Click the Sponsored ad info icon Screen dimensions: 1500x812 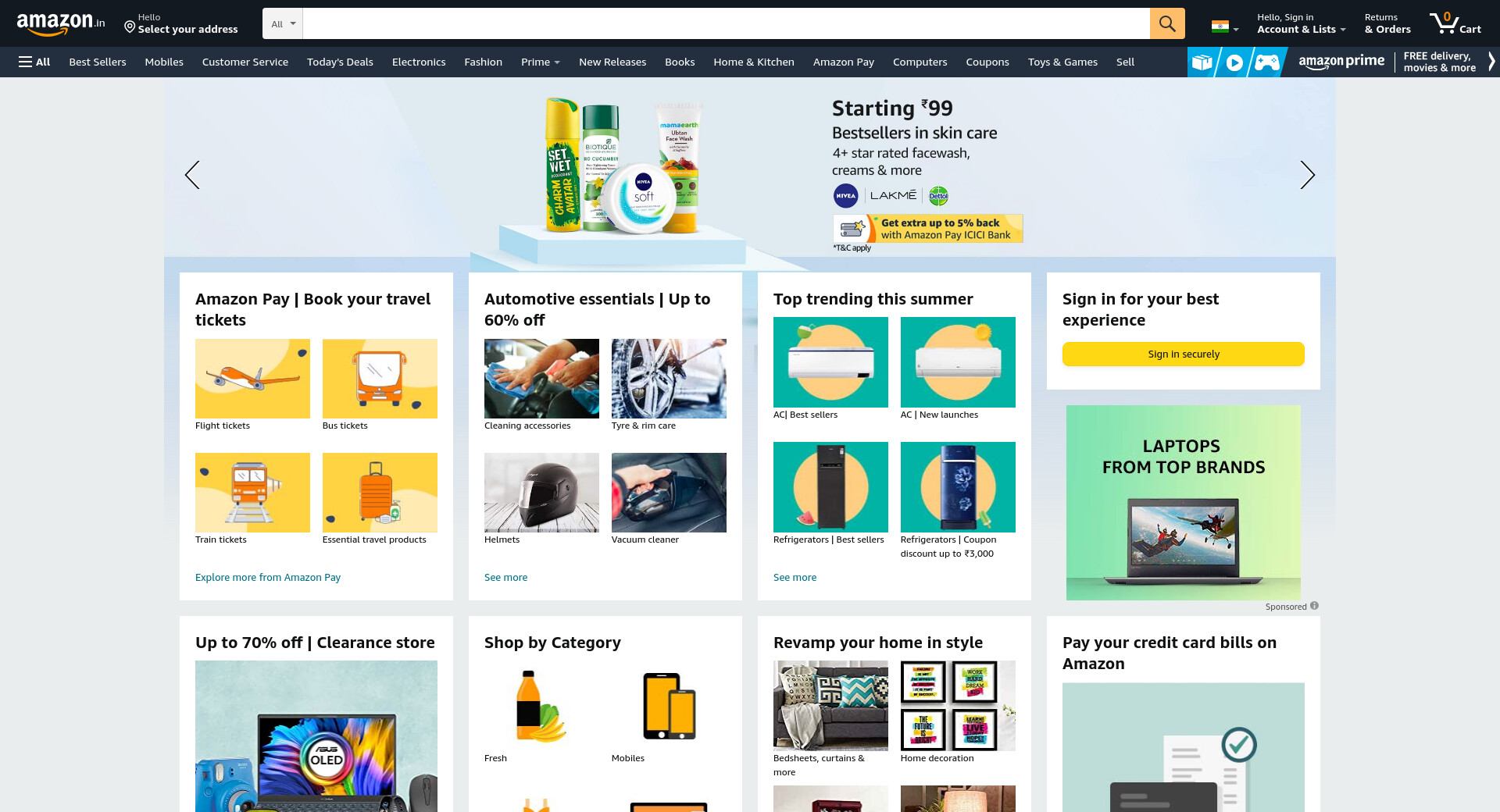click(x=1314, y=606)
